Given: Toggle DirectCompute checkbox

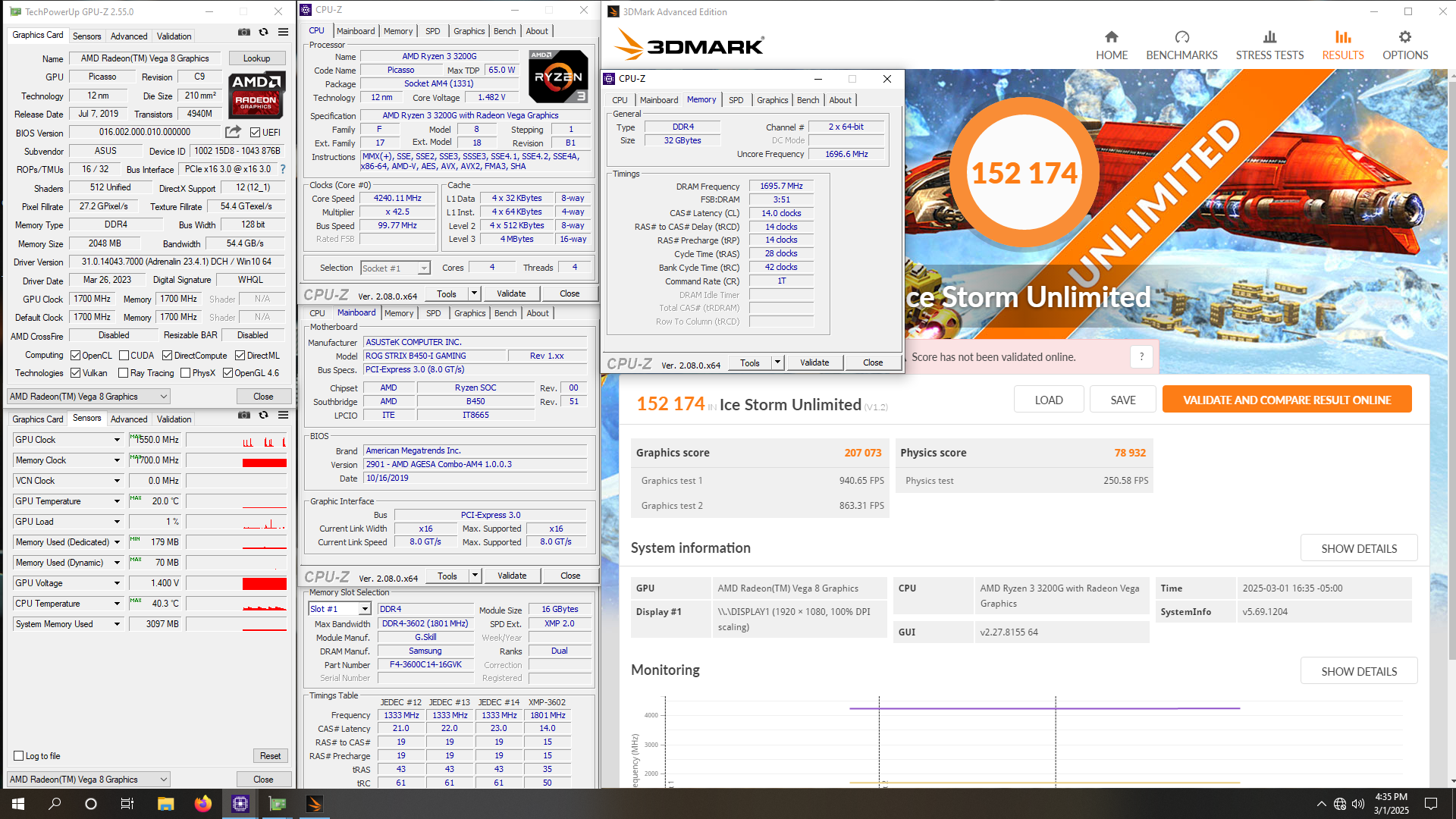Looking at the screenshot, I should (167, 355).
